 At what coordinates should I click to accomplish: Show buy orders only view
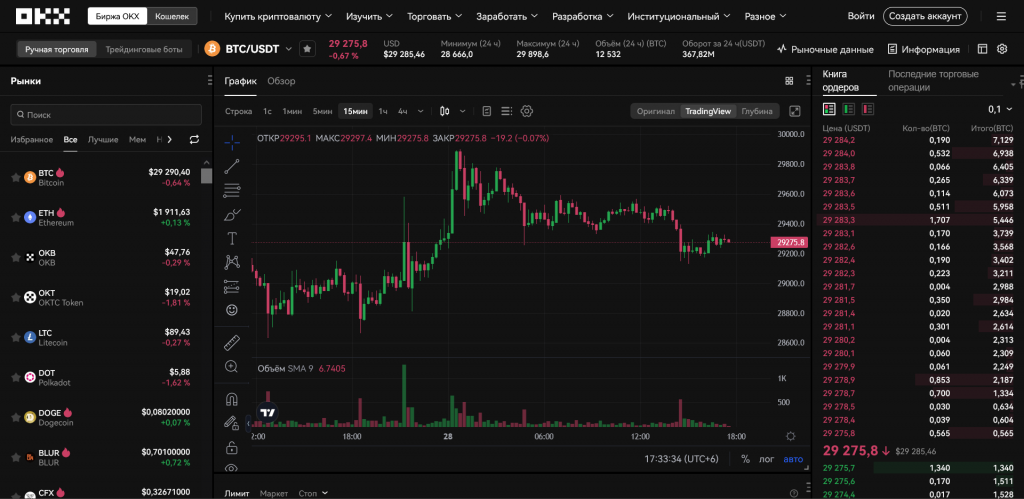pyautogui.click(x=849, y=108)
